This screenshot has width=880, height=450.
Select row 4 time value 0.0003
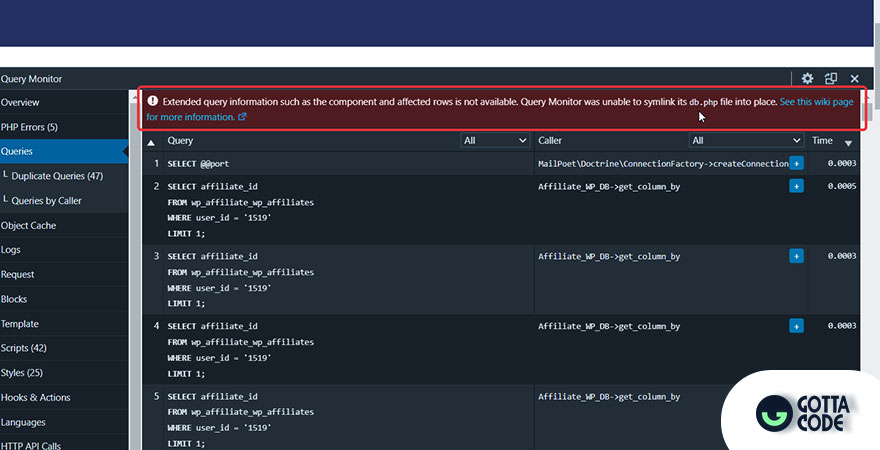coord(842,325)
